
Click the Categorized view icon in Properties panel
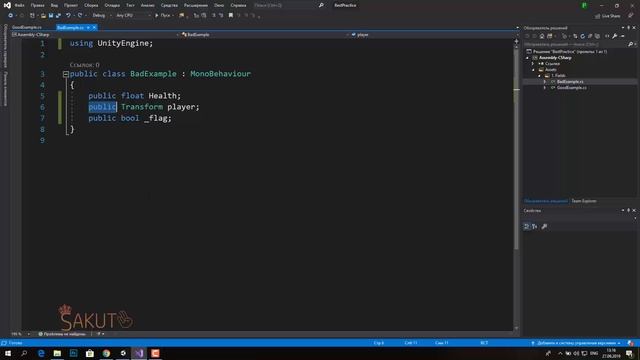[527, 227]
